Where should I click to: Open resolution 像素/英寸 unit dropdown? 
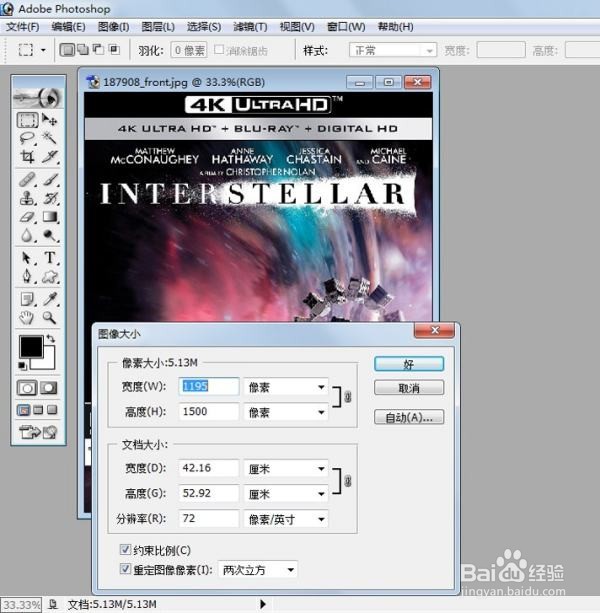286,519
